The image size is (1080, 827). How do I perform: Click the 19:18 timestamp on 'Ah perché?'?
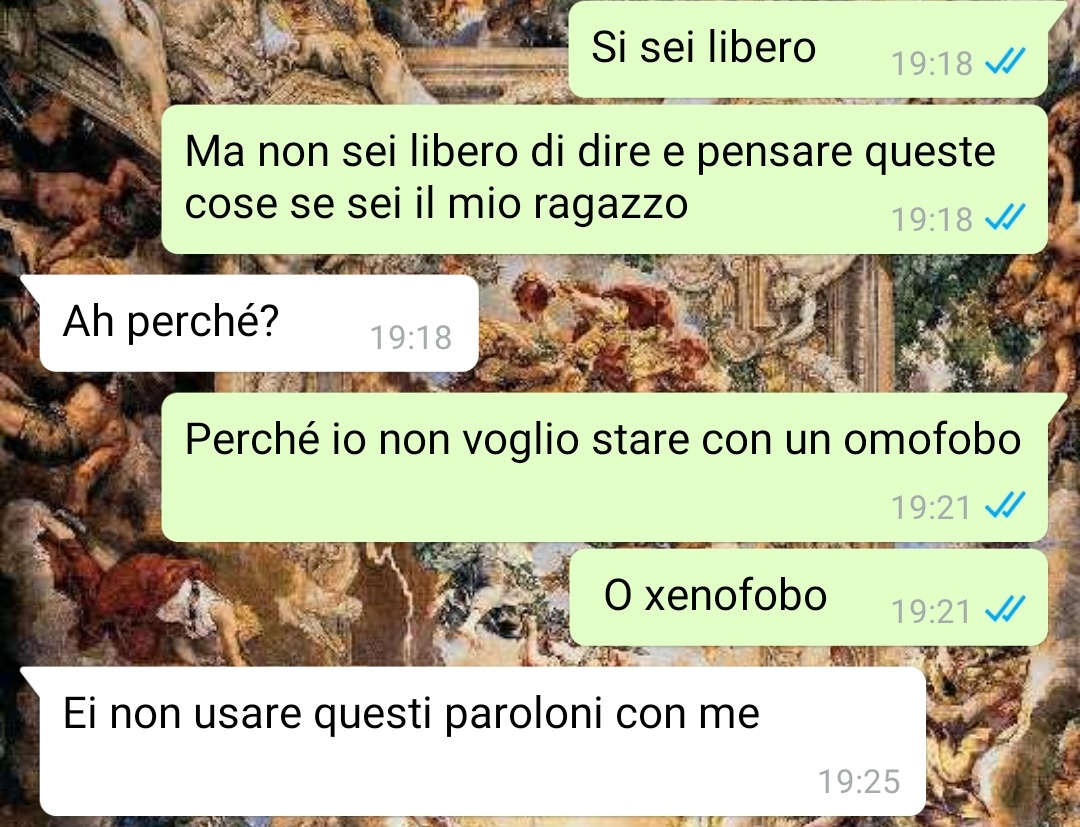[411, 337]
